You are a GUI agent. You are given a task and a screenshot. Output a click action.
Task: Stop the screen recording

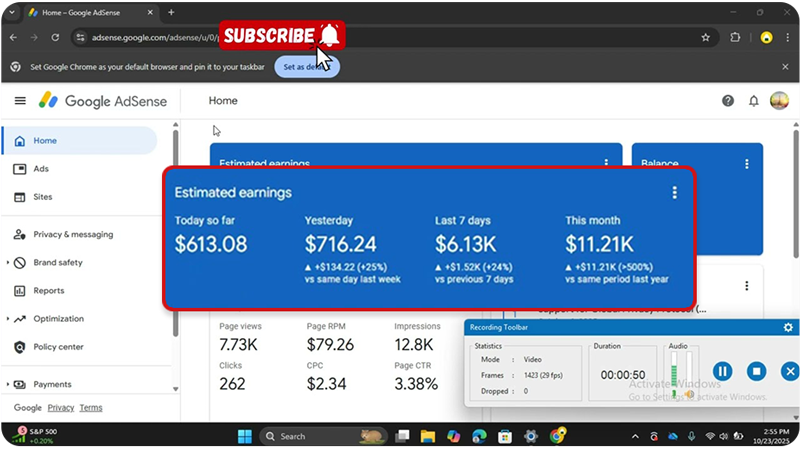757,371
